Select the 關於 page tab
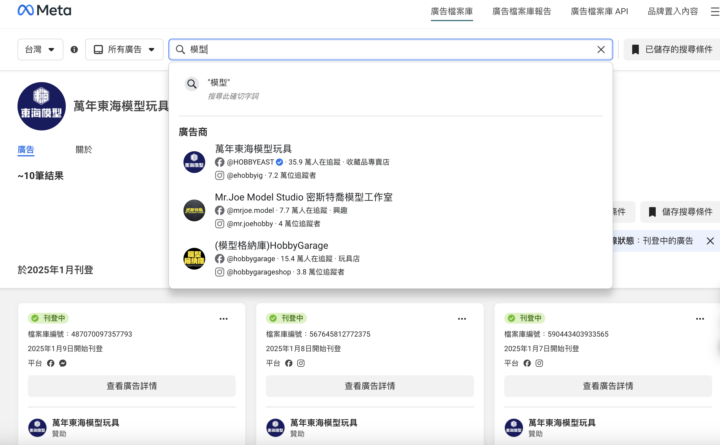Image resolution: width=720 pixels, height=445 pixels. 84,150
